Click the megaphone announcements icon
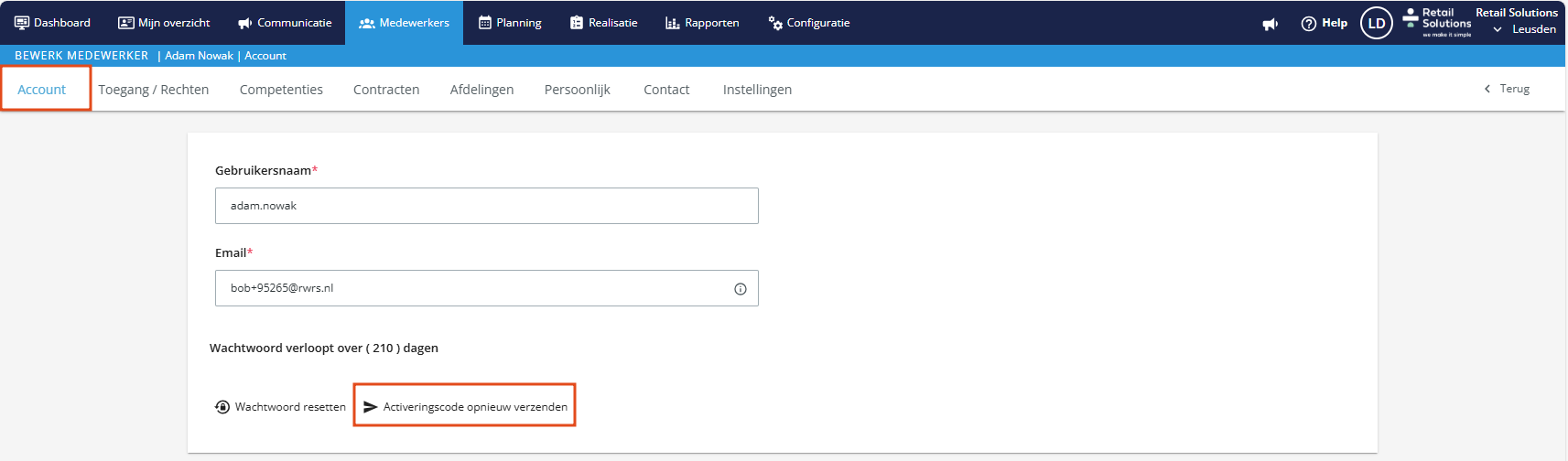Image resolution: width=1568 pixels, height=461 pixels. 1270,24
